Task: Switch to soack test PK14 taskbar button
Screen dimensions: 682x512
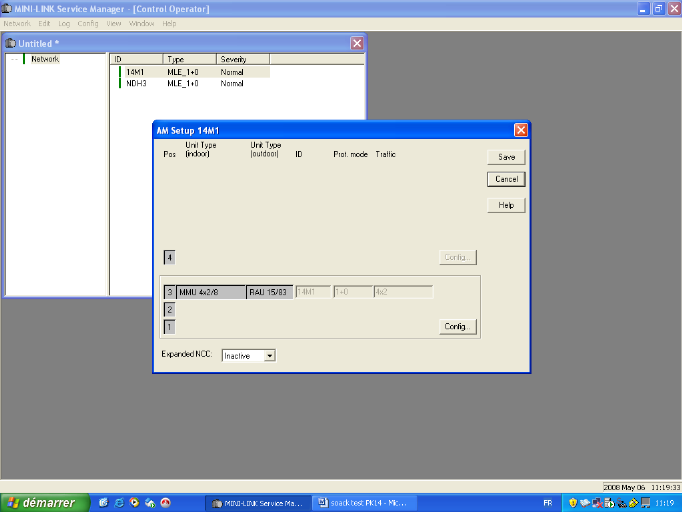Action: coord(364,503)
